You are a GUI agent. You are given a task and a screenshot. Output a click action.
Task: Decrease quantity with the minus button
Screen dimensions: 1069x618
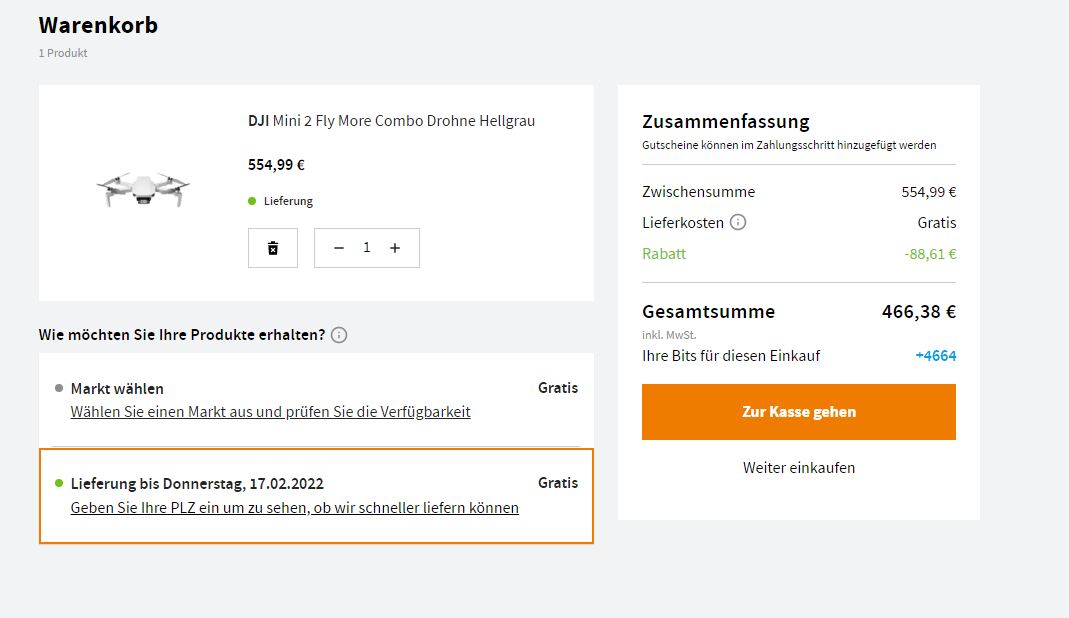pyautogui.click(x=339, y=248)
